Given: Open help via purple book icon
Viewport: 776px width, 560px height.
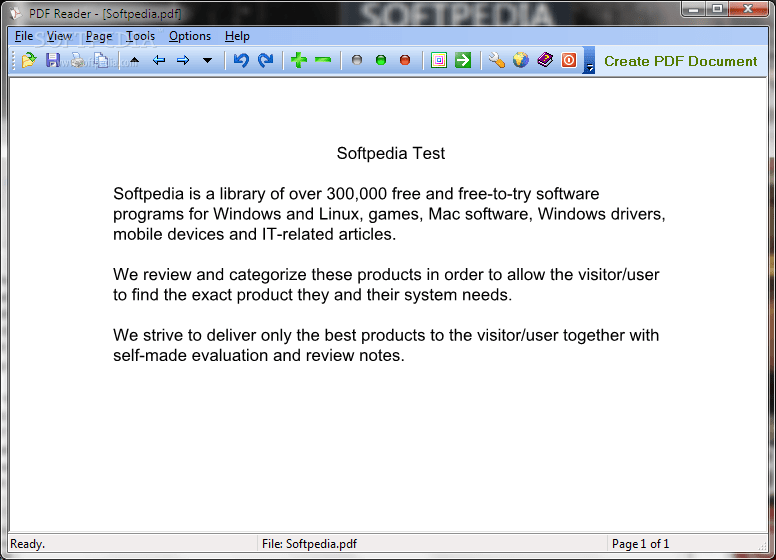Looking at the screenshot, I should pos(545,60).
